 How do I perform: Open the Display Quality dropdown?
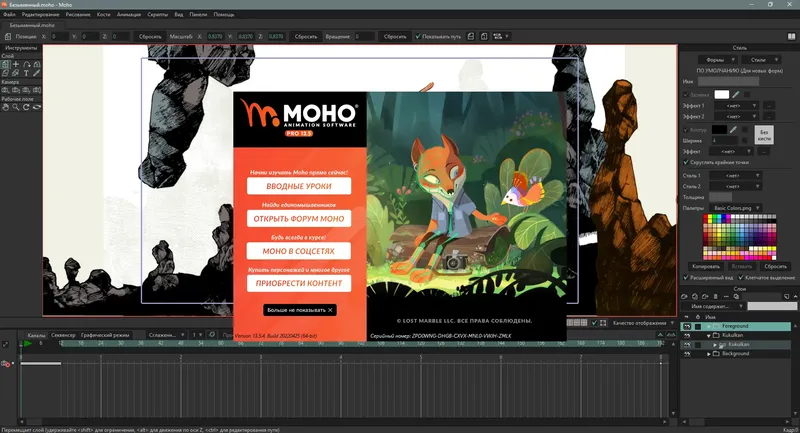tap(643, 323)
